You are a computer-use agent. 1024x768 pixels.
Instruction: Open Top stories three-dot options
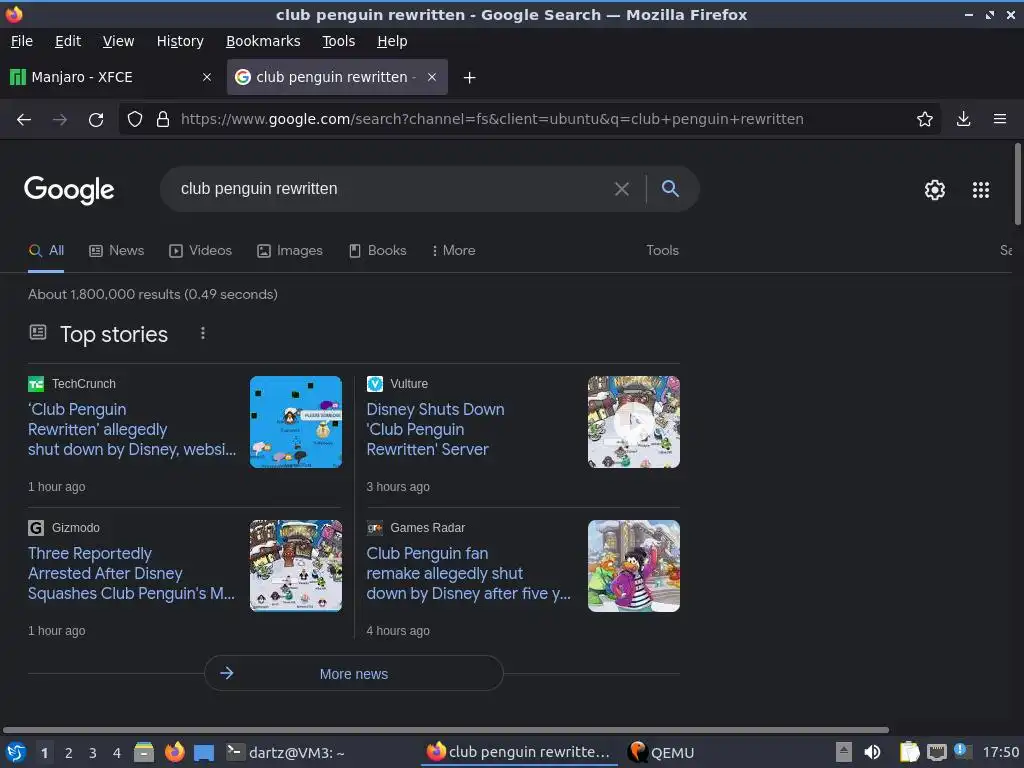[203, 334]
